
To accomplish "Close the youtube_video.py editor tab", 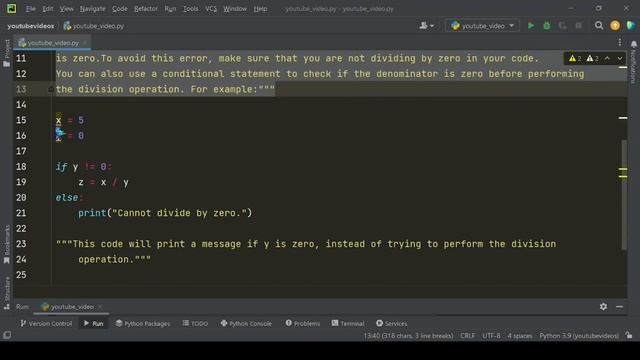I will (x=85, y=42).
